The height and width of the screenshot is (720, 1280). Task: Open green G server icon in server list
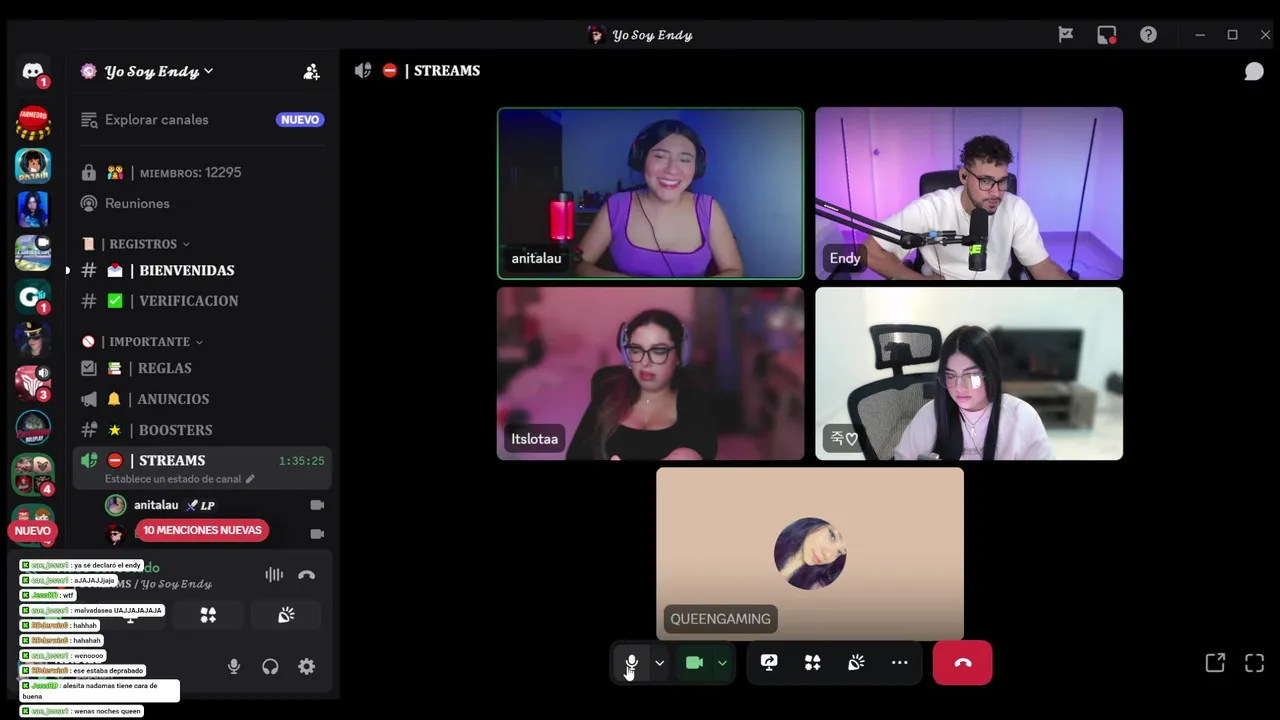coord(33,297)
